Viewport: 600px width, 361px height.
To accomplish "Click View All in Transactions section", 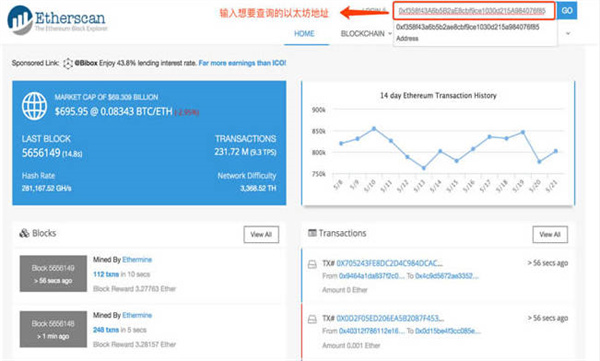I will pos(550,235).
